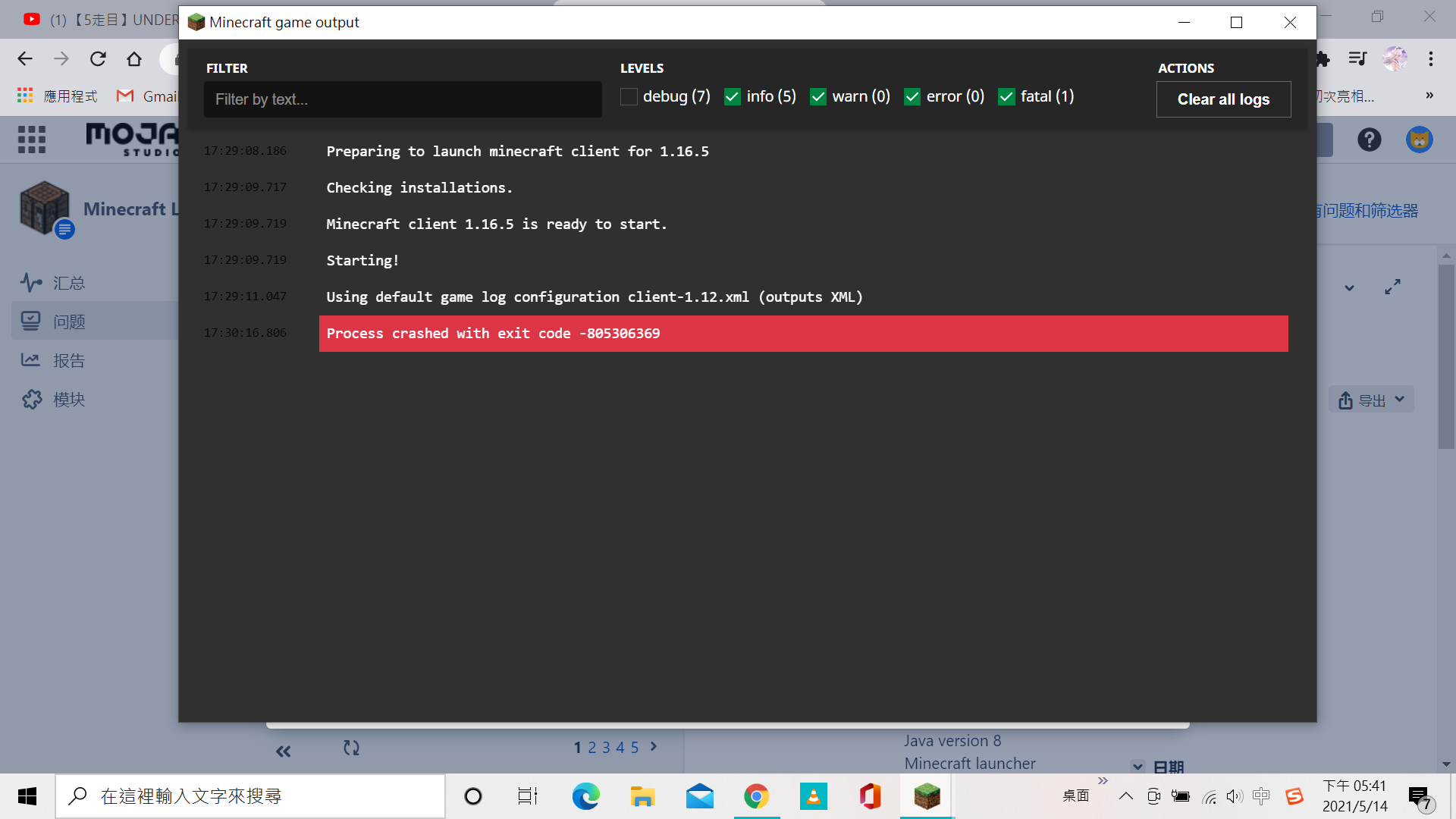Image resolution: width=1456 pixels, height=819 pixels.
Task: Open Chrome's three-dot menu
Action: (1430, 59)
